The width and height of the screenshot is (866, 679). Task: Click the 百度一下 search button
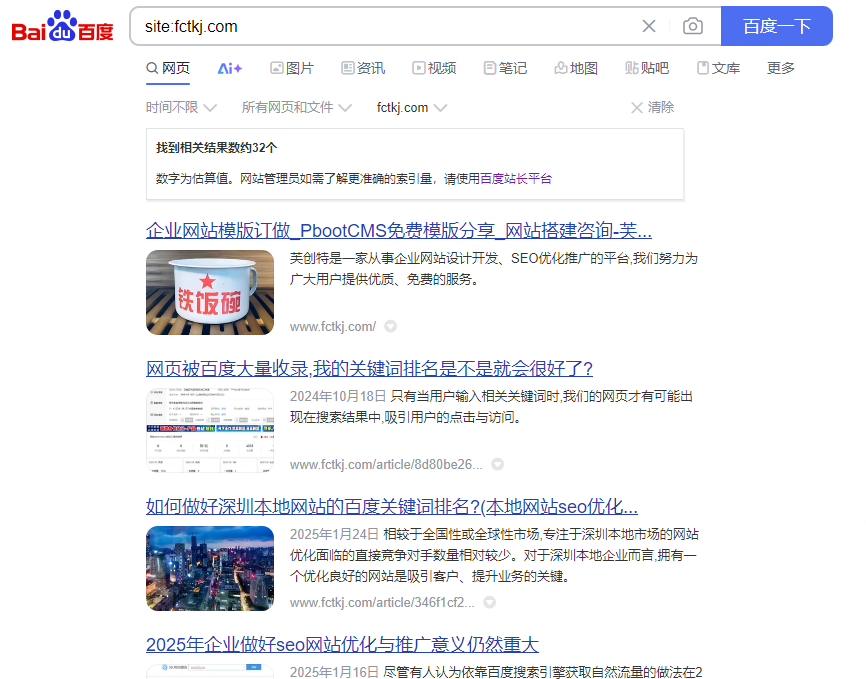pyautogui.click(x=777, y=26)
